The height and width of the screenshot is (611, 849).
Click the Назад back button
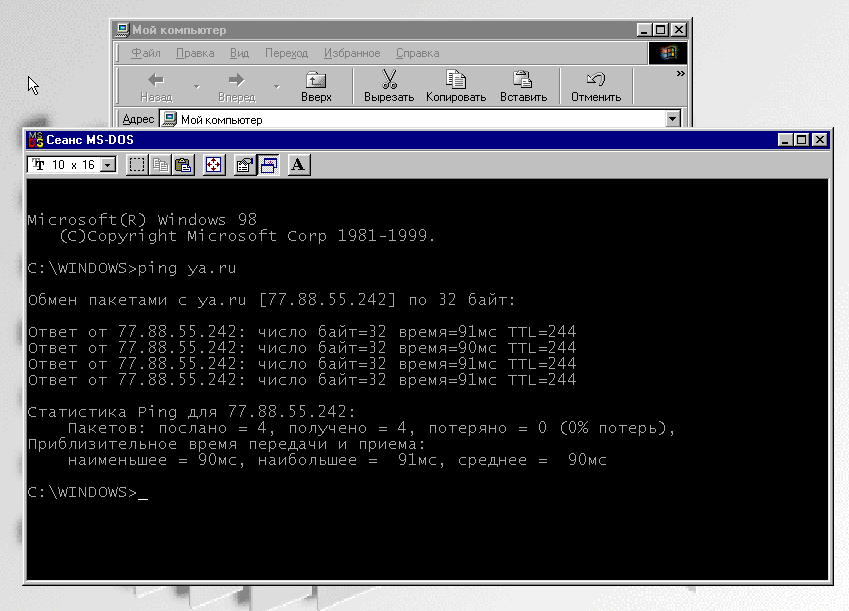156,86
